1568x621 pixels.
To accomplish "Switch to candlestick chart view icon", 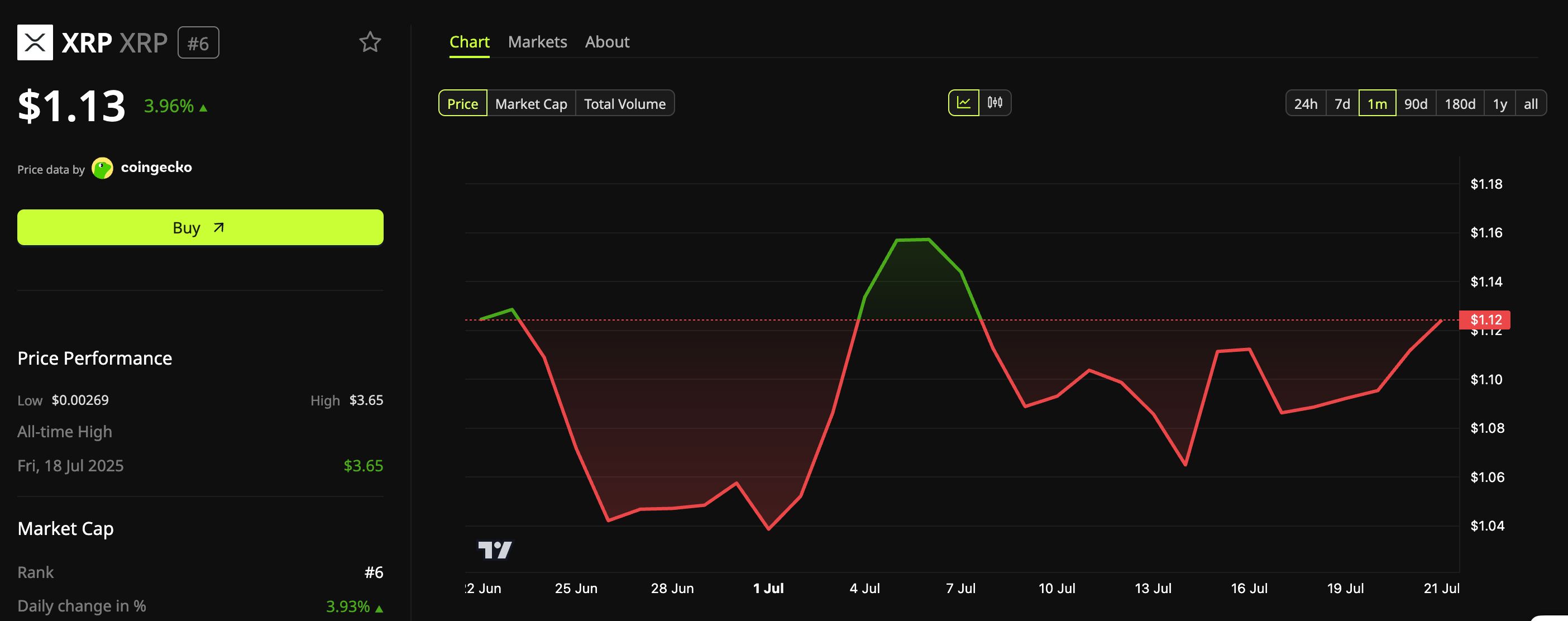I will pos(995,103).
